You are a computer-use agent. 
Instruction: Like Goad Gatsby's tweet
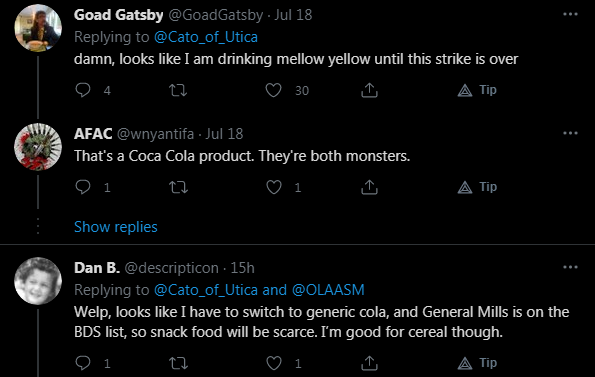pos(273,90)
